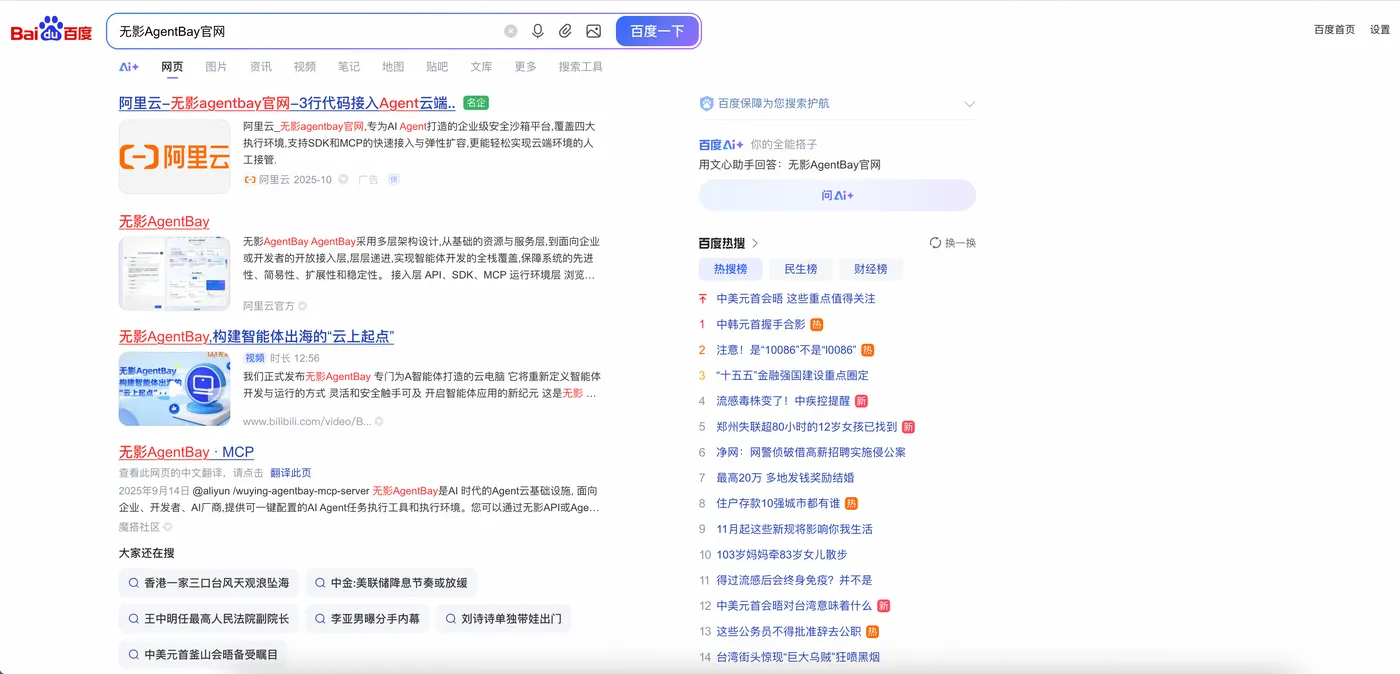Open 设置 menu in header

(1380, 30)
